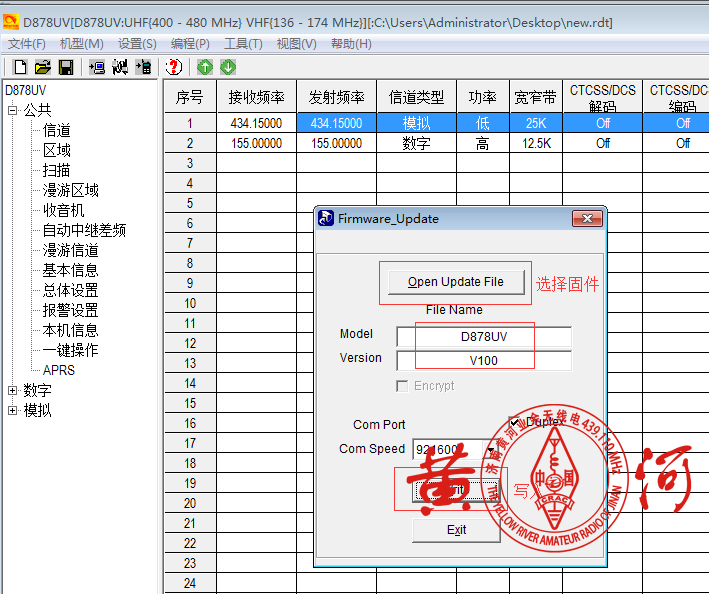The width and height of the screenshot is (709, 594).
Task: Select 收音机 in the tree
Action: click(63, 210)
